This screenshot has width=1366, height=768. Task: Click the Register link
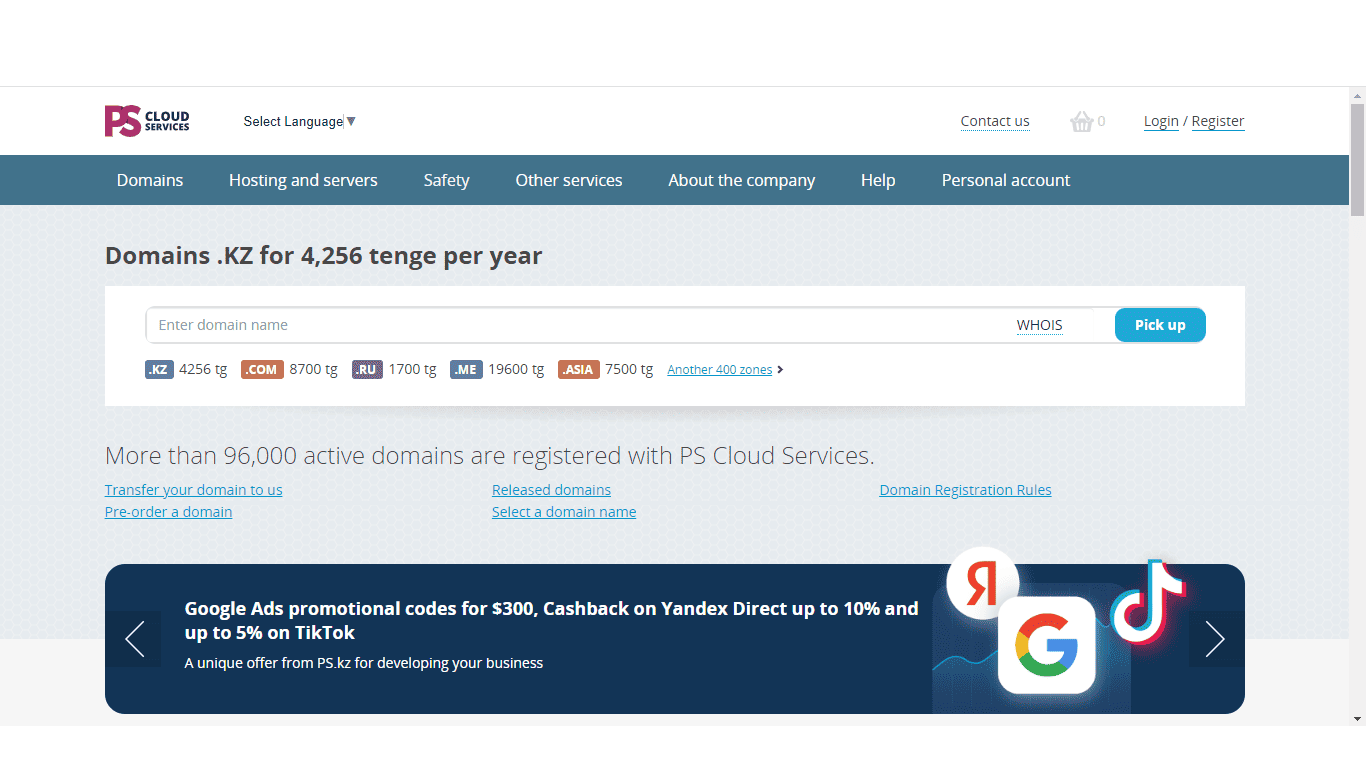[x=1218, y=121]
